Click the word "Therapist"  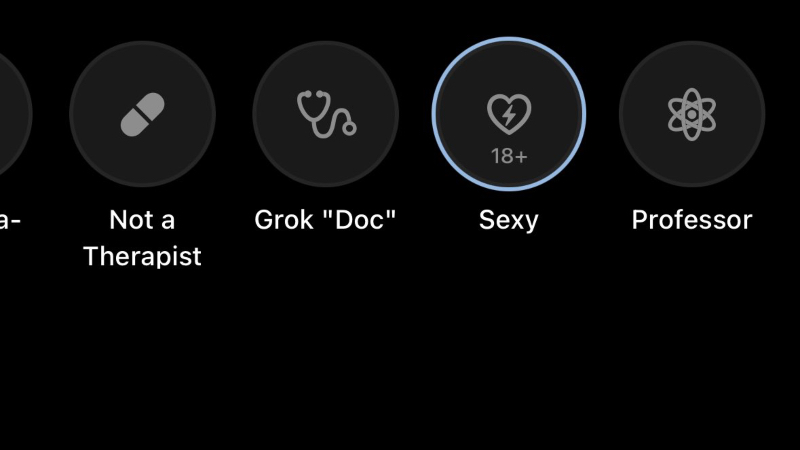(x=142, y=256)
